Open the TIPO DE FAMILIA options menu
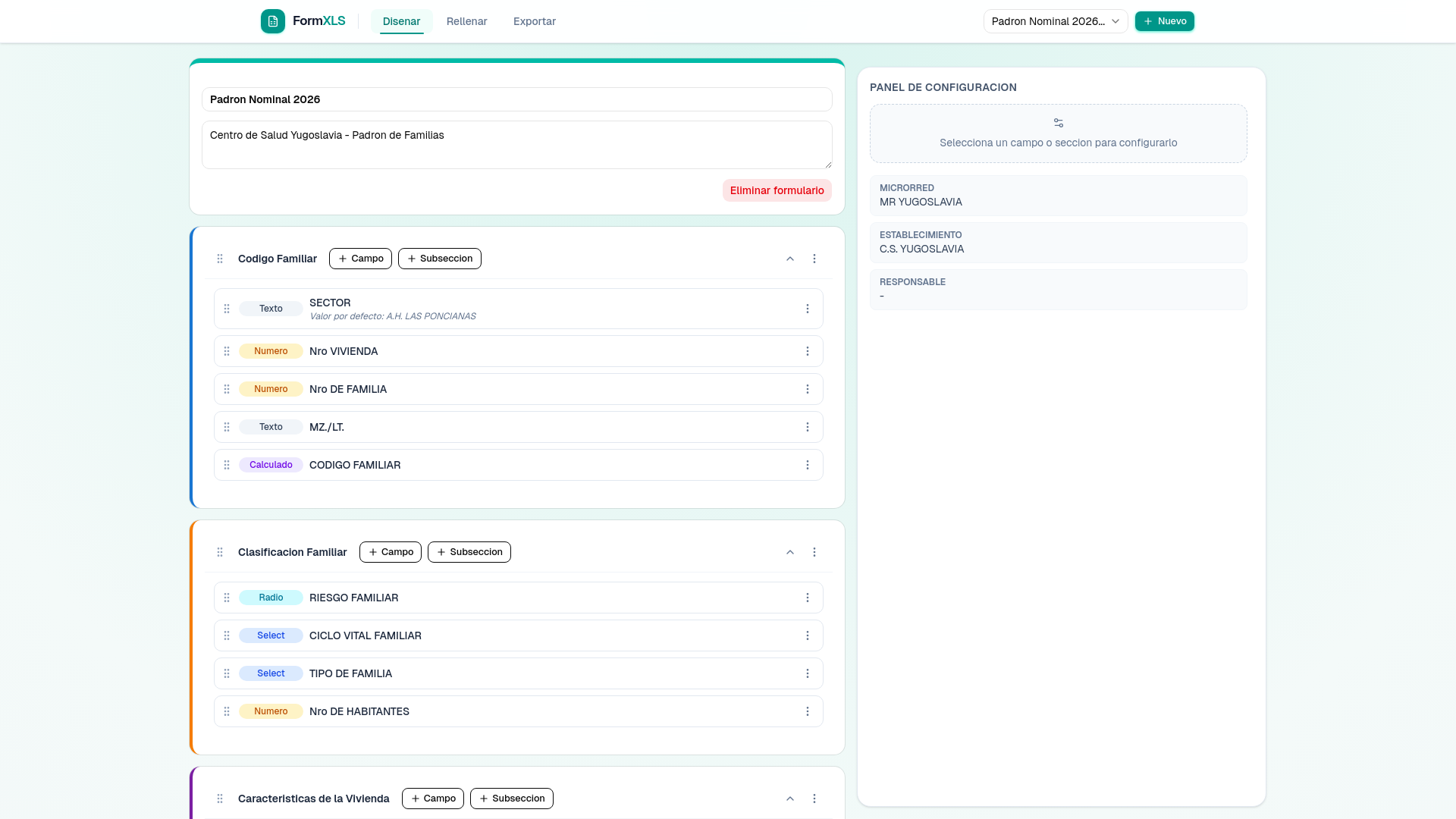 pos(808,673)
